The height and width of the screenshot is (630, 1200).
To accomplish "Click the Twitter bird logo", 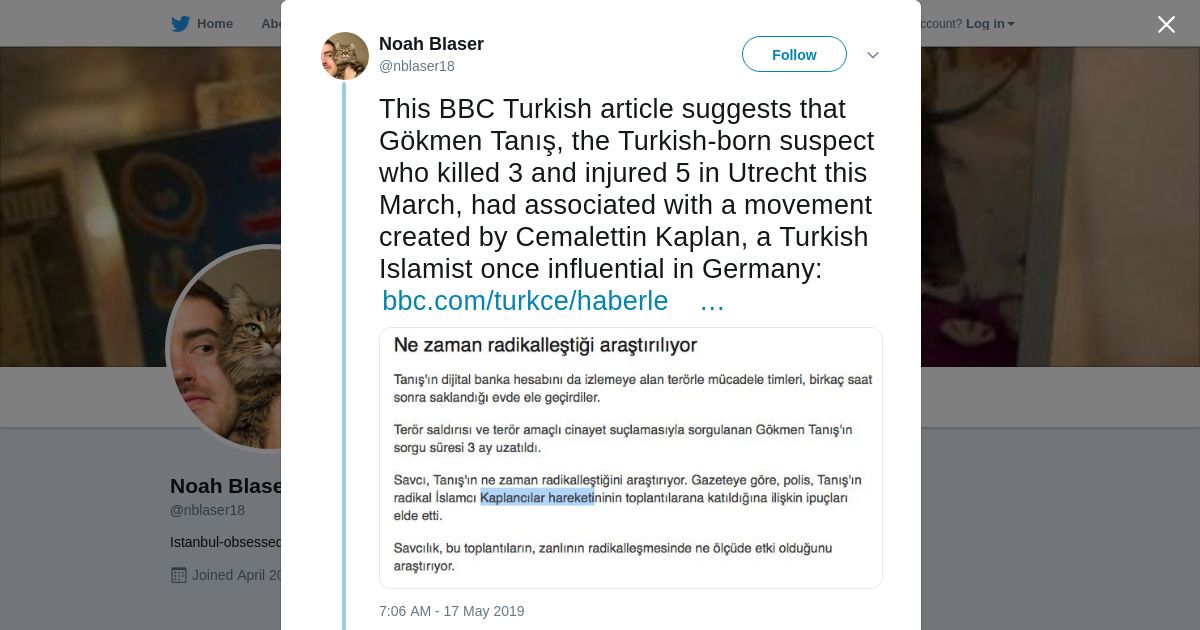I will click(x=180, y=24).
